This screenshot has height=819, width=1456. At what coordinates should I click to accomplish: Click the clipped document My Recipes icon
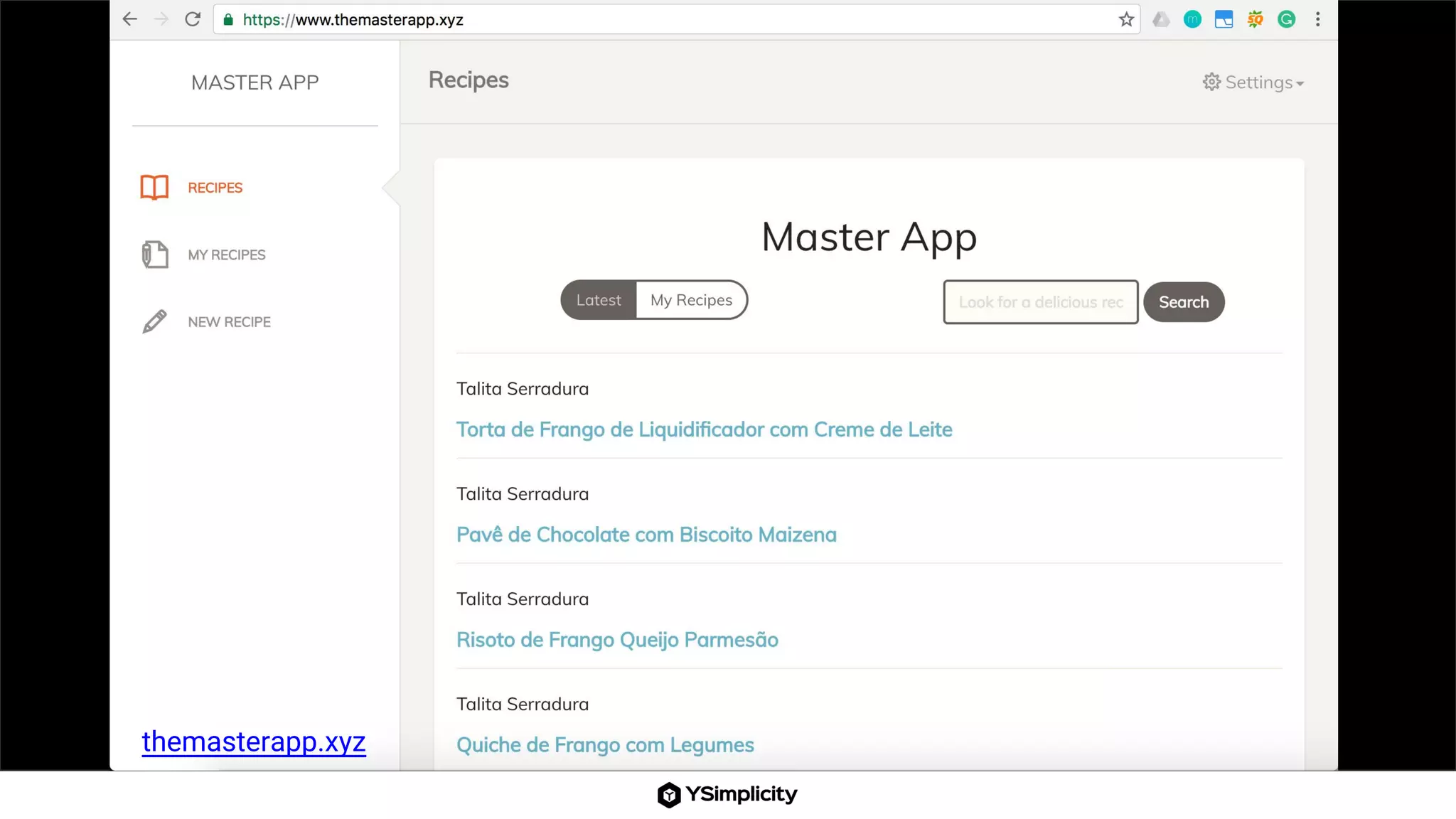(x=154, y=255)
